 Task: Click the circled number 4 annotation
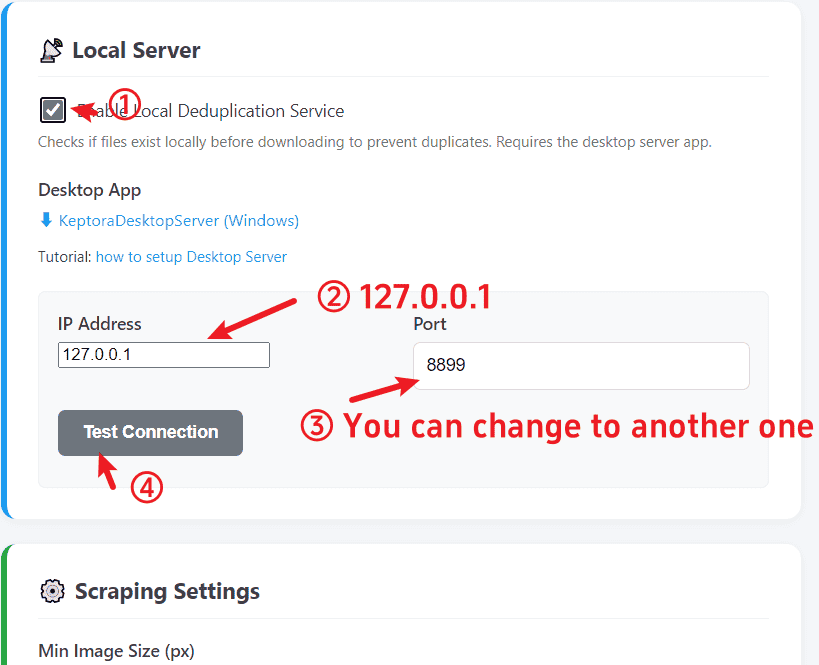(147, 487)
